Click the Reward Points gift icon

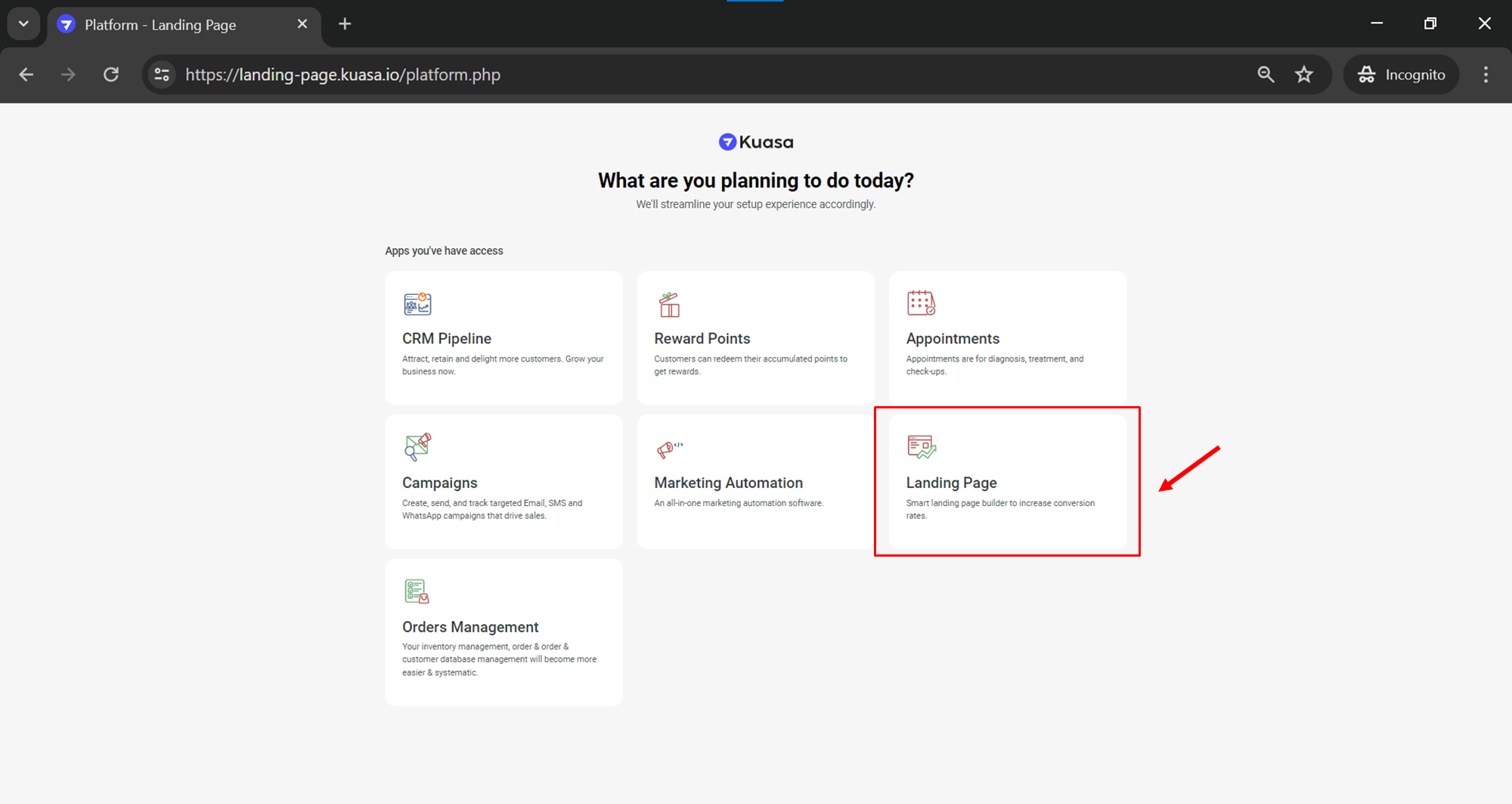point(669,305)
